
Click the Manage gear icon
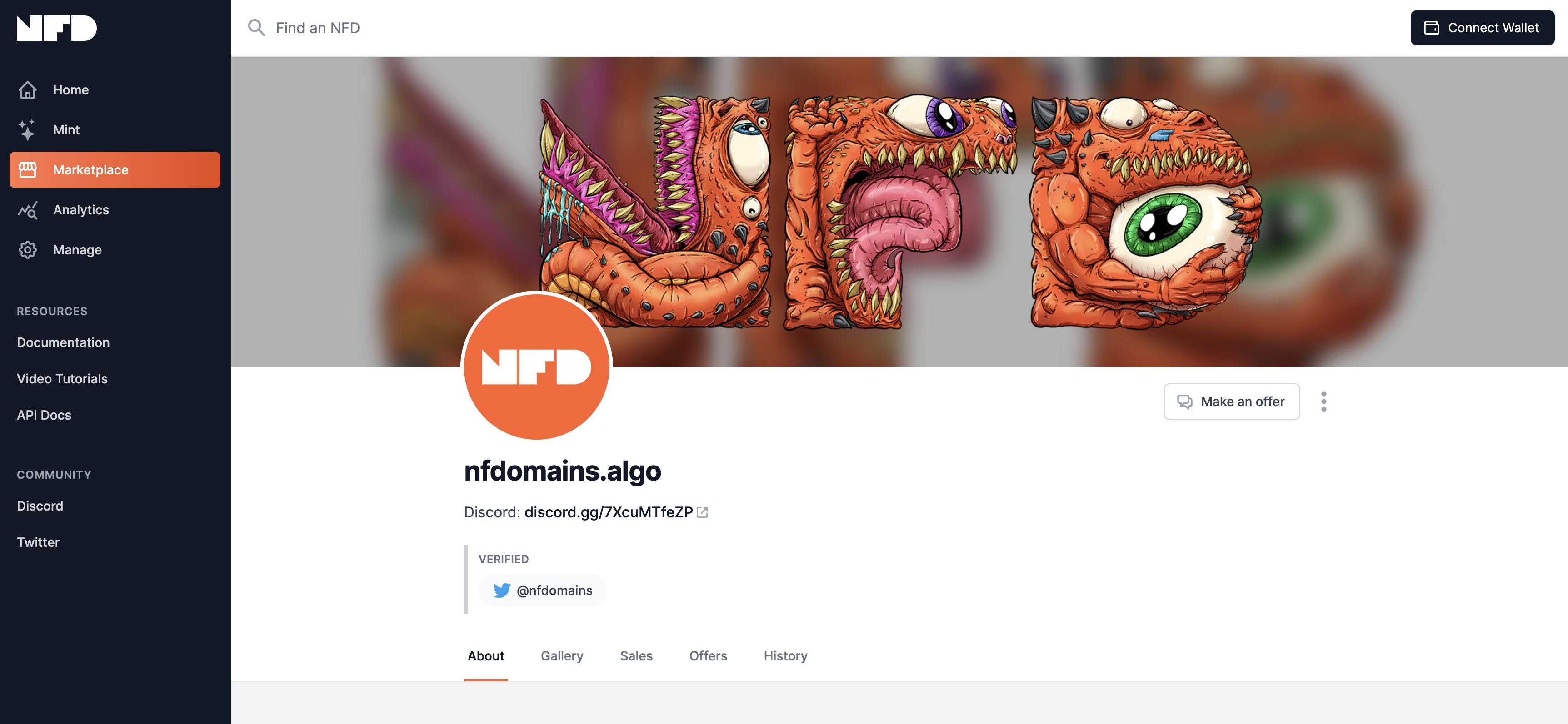27,249
